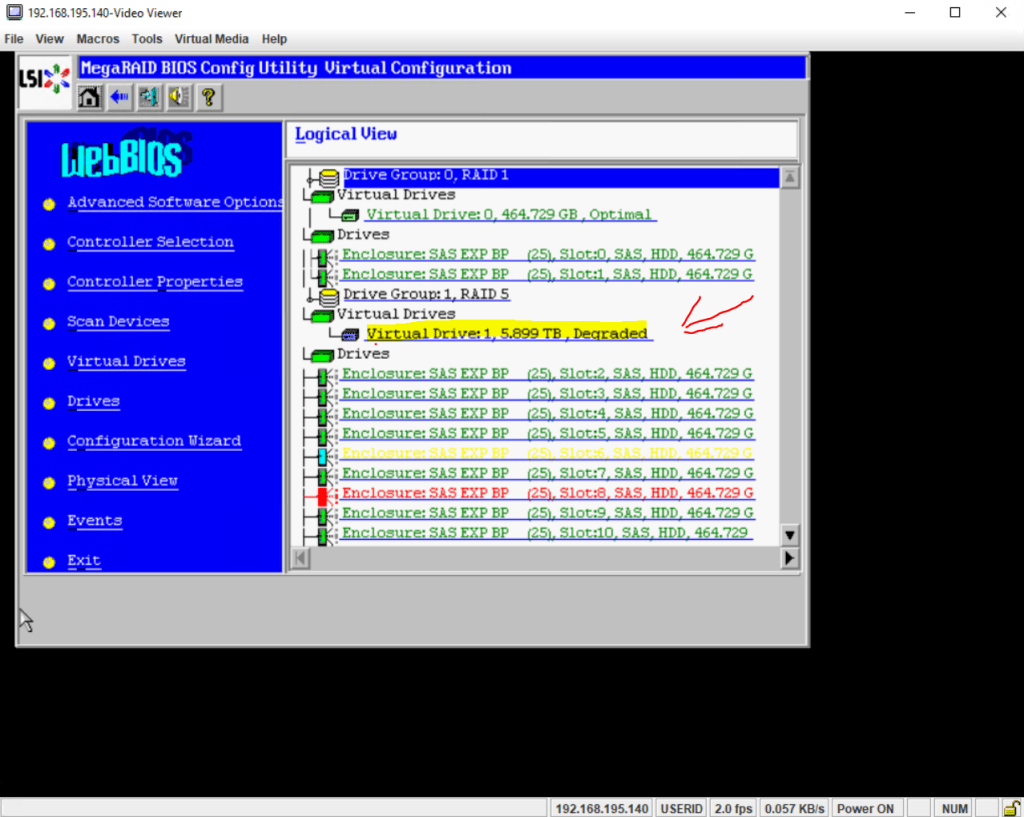Click Drives folder under Drive Group 1
Viewport: 1024px width, 817px height.
(x=322, y=355)
